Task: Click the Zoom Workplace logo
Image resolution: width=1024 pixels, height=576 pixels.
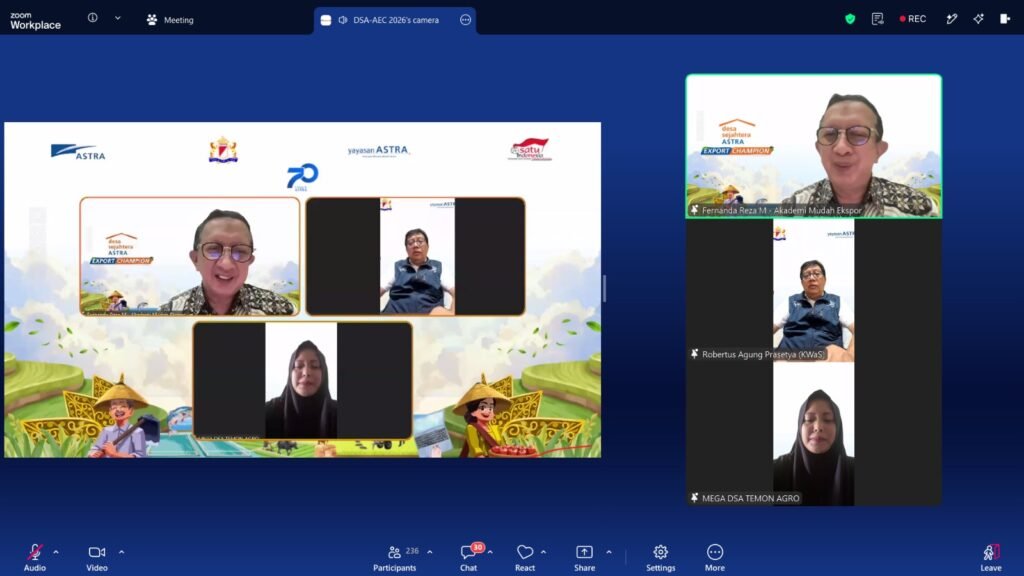Action: pyautogui.click(x=35, y=20)
